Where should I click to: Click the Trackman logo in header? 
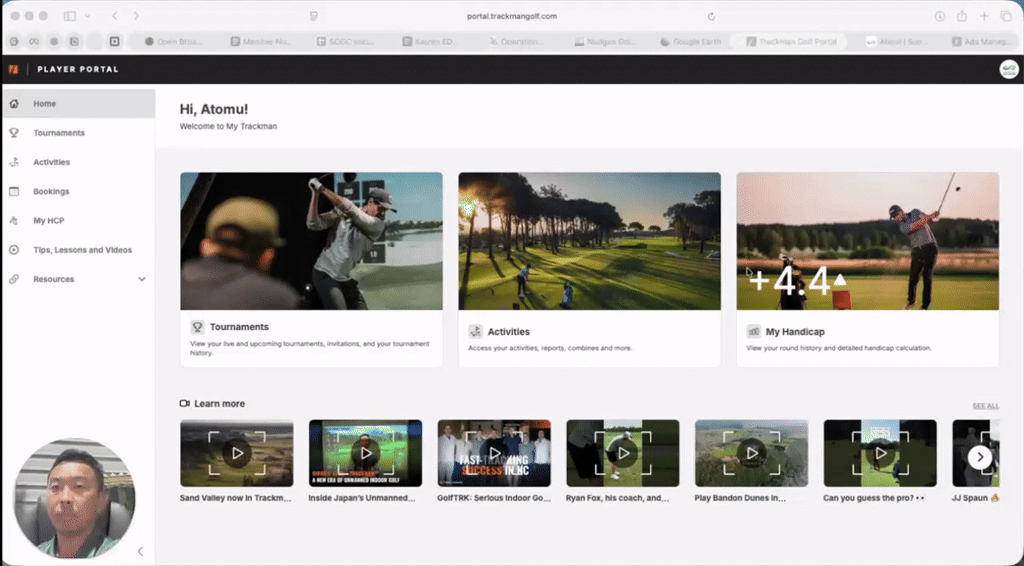tap(14, 69)
